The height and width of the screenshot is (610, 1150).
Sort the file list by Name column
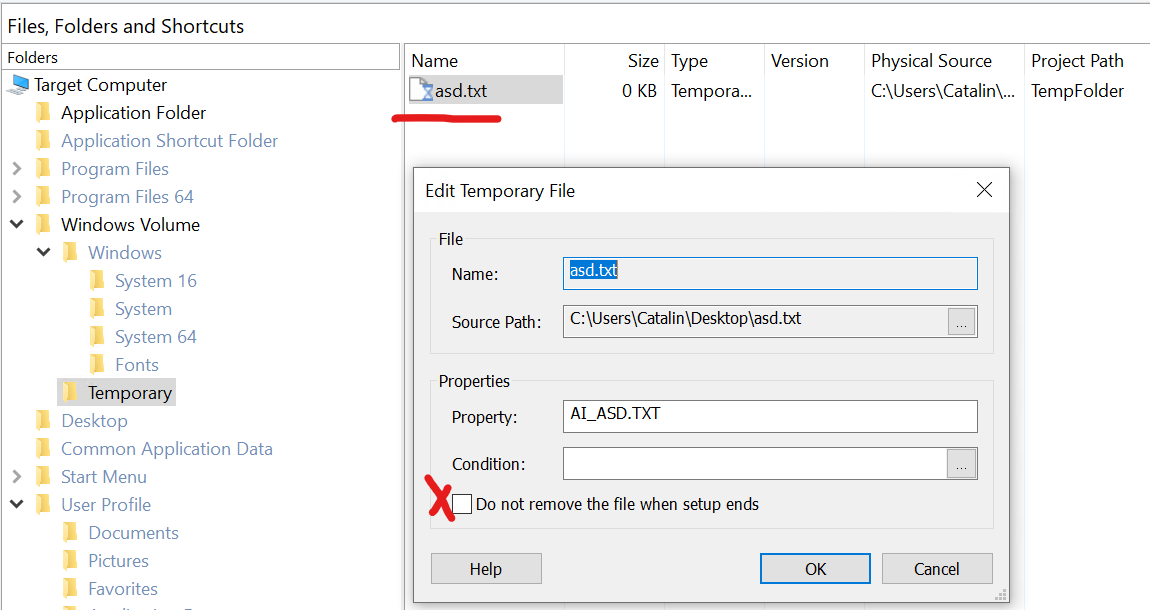[x=435, y=61]
